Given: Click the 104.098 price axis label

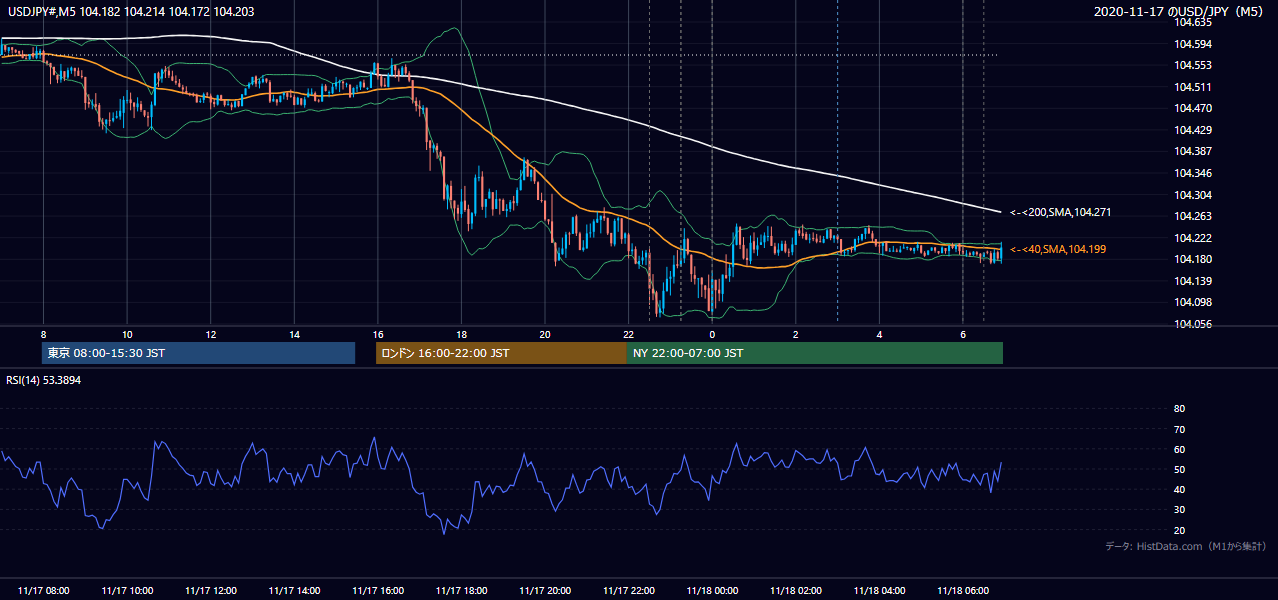Looking at the screenshot, I should tap(1194, 302).
